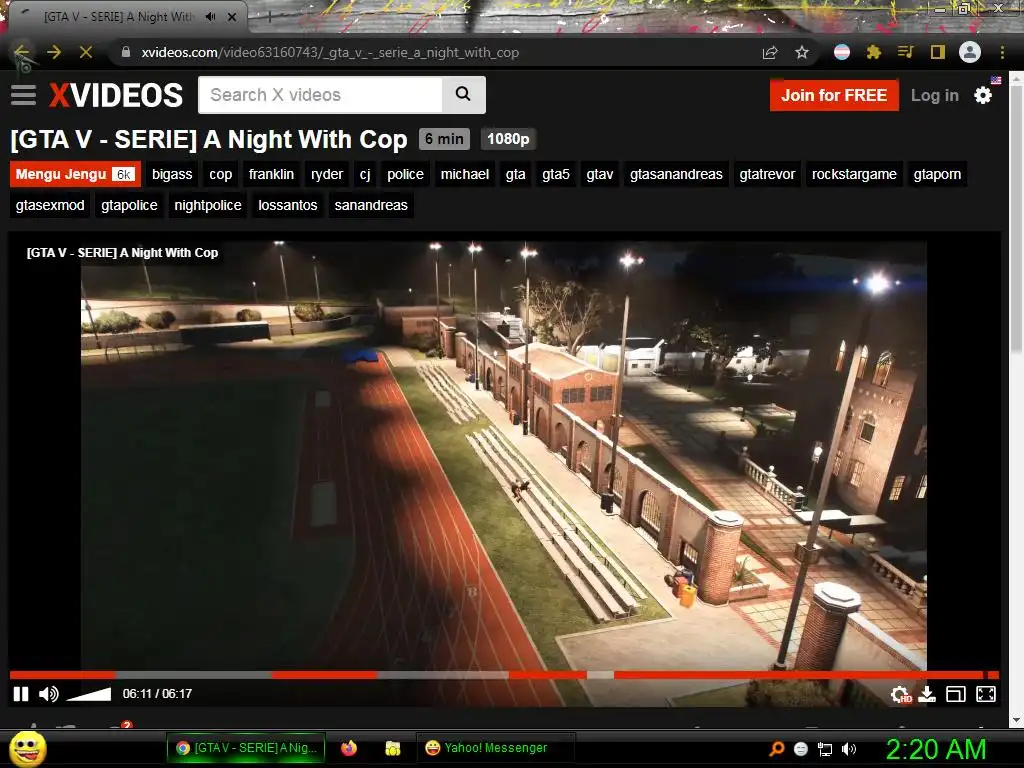Screen dimensions: 1024x768
Task: Click the Join for FREE button
Action: 834,95
